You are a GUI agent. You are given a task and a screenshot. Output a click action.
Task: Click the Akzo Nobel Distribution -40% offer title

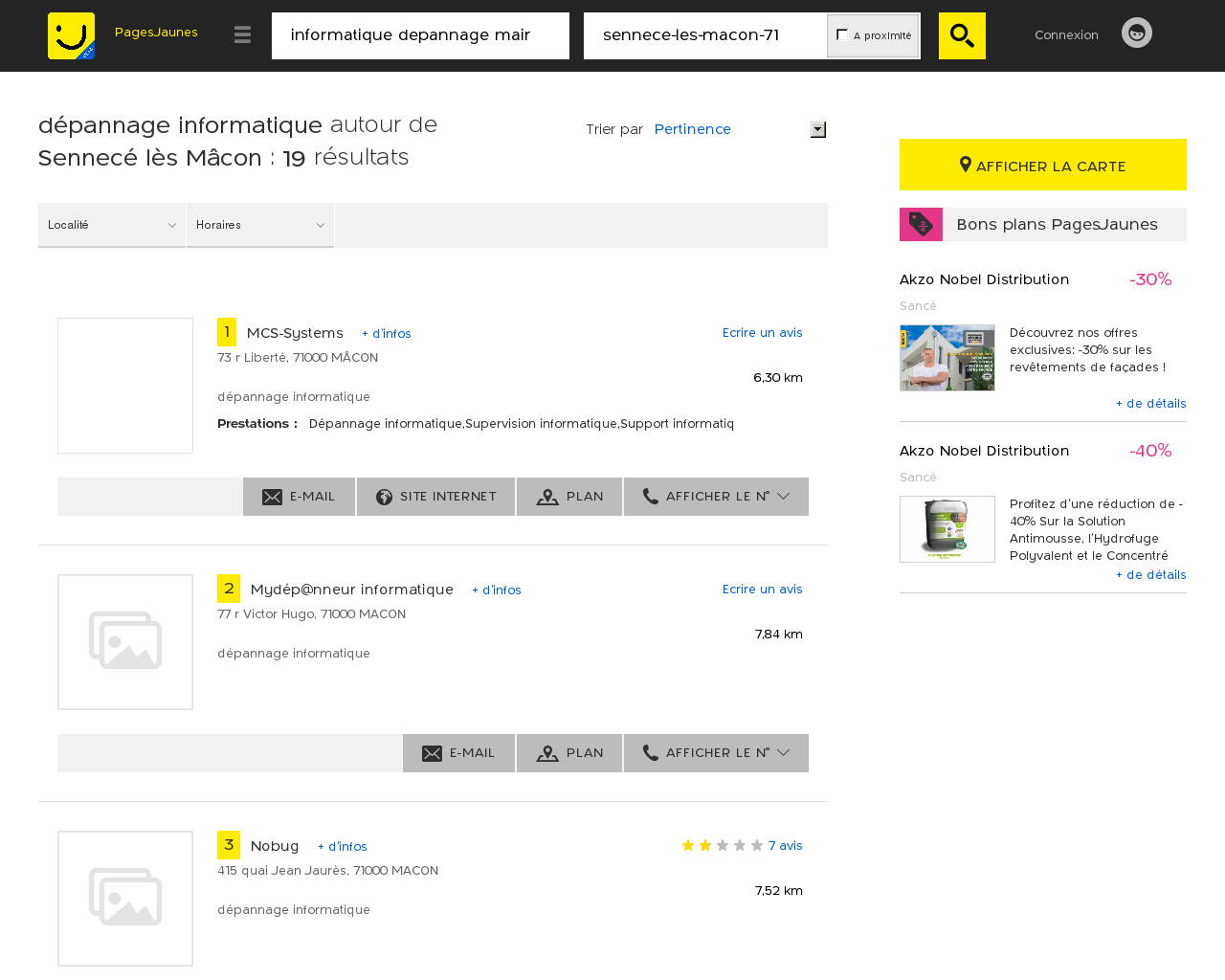click(984, 451)
